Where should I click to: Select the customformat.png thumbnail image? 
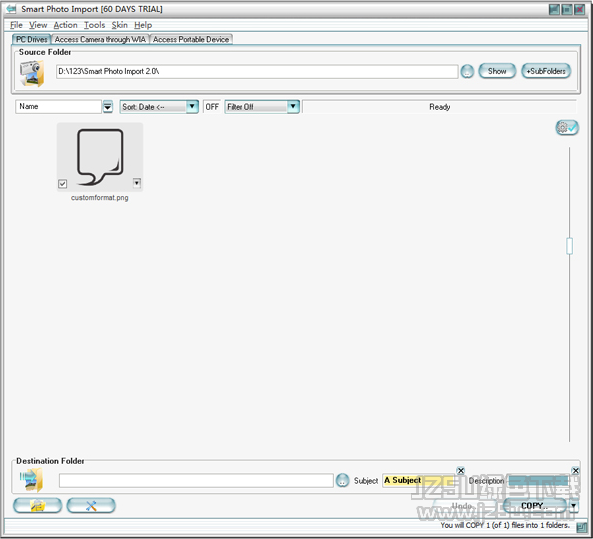point(100,157)
